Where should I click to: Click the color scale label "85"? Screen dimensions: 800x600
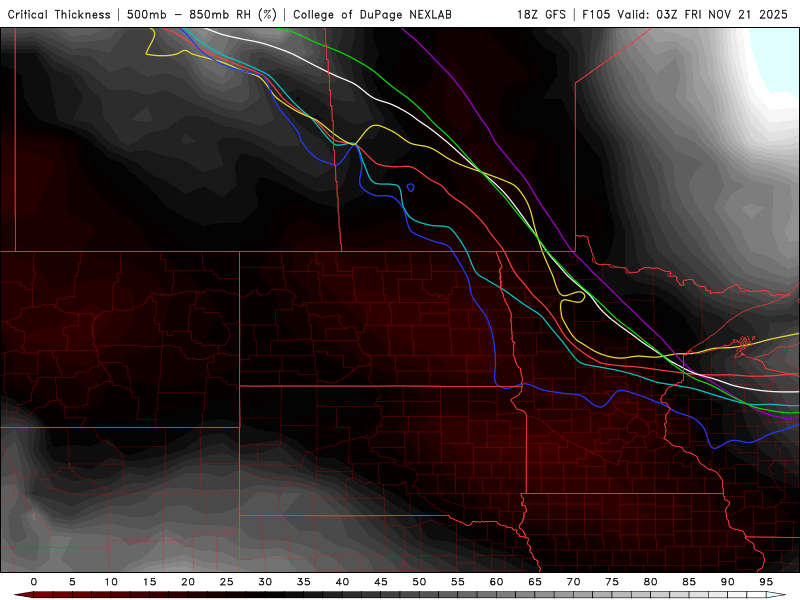[x=689, y=582]
